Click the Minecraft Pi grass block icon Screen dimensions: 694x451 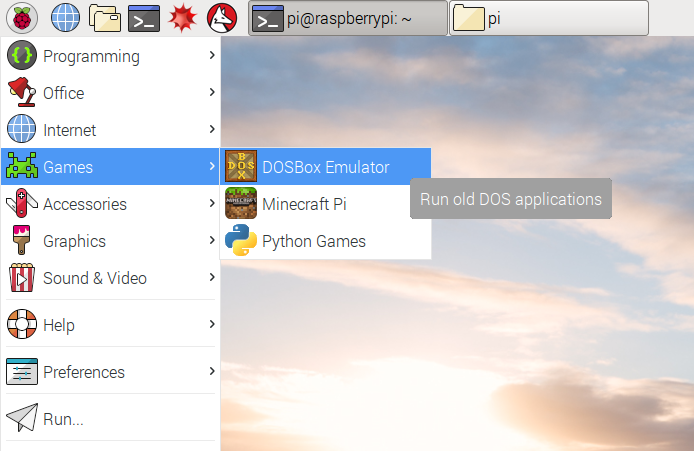(x=241, y=204)
